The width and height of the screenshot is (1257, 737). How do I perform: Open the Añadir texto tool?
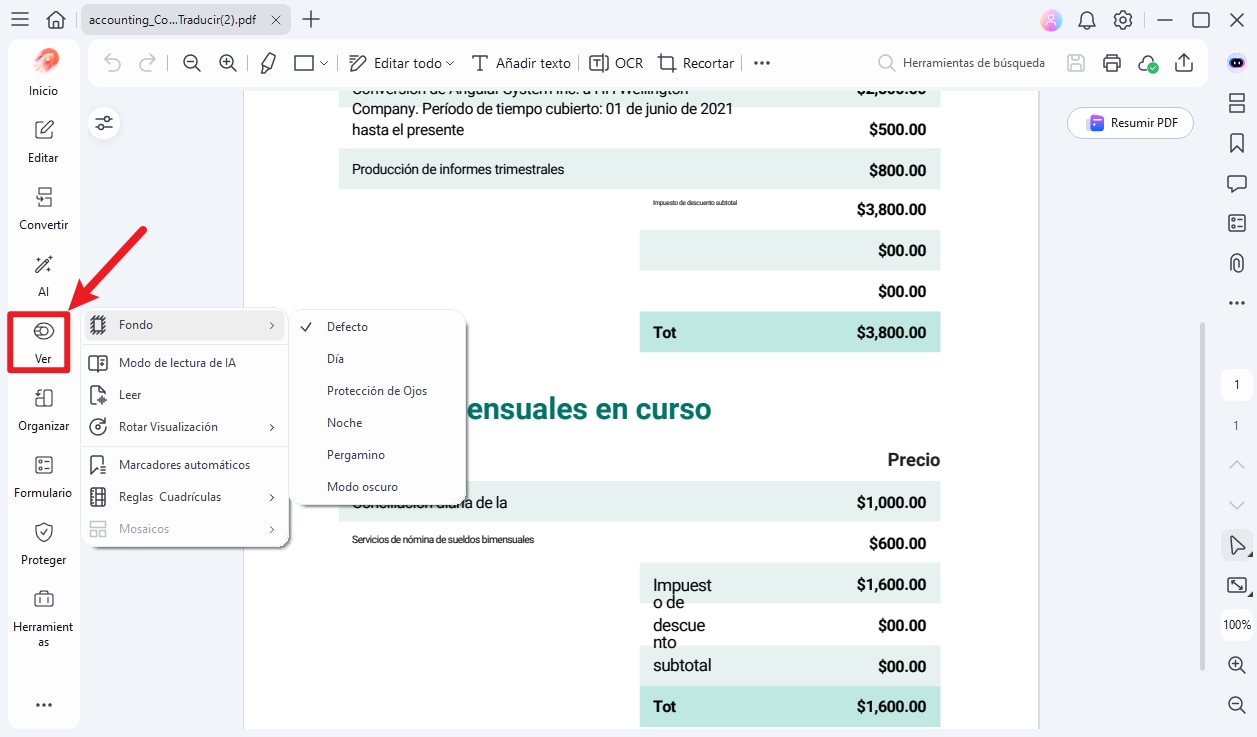pos(520,62)
